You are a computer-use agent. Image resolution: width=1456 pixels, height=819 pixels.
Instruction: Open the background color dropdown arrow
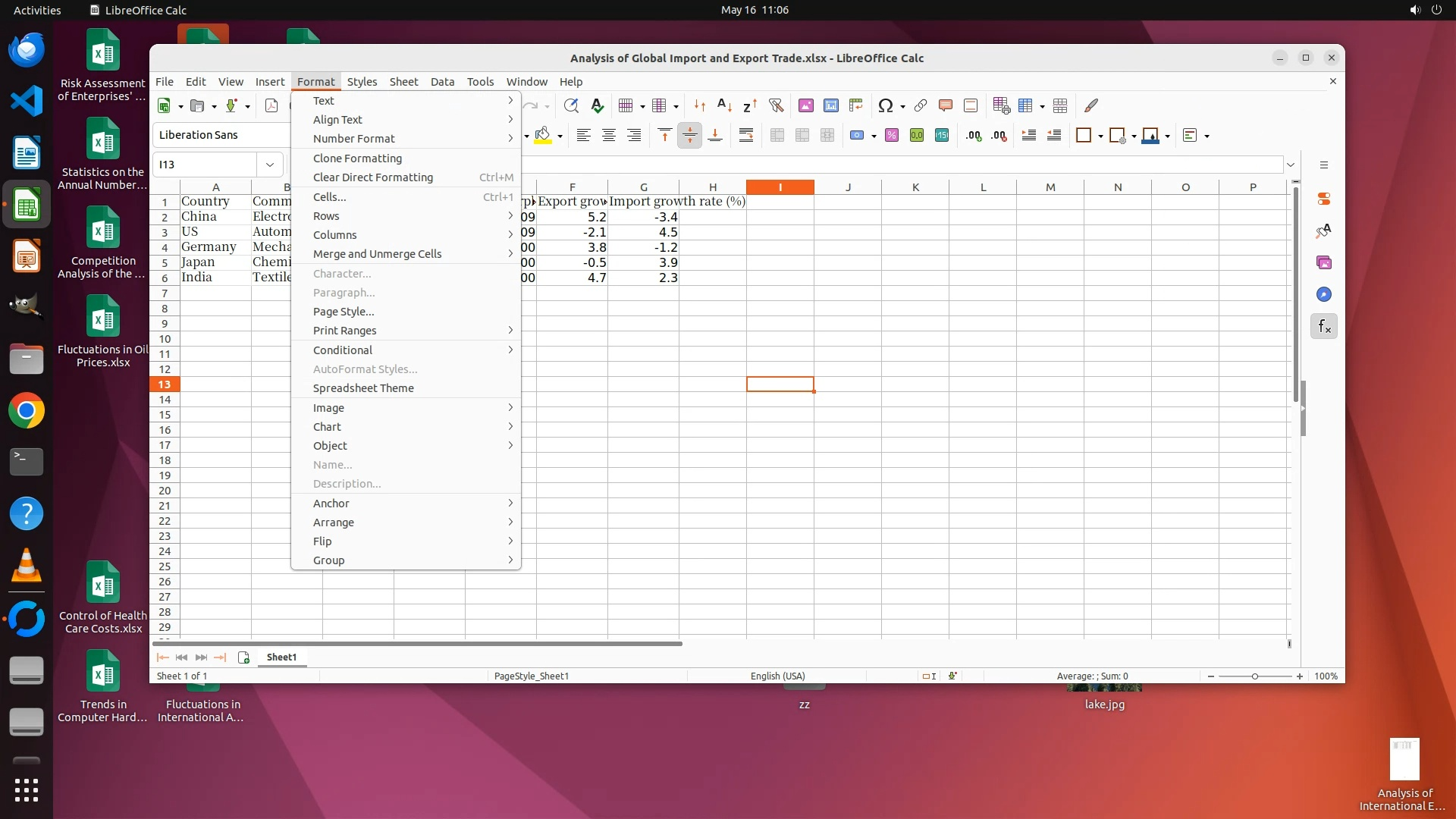coord(560,136)
